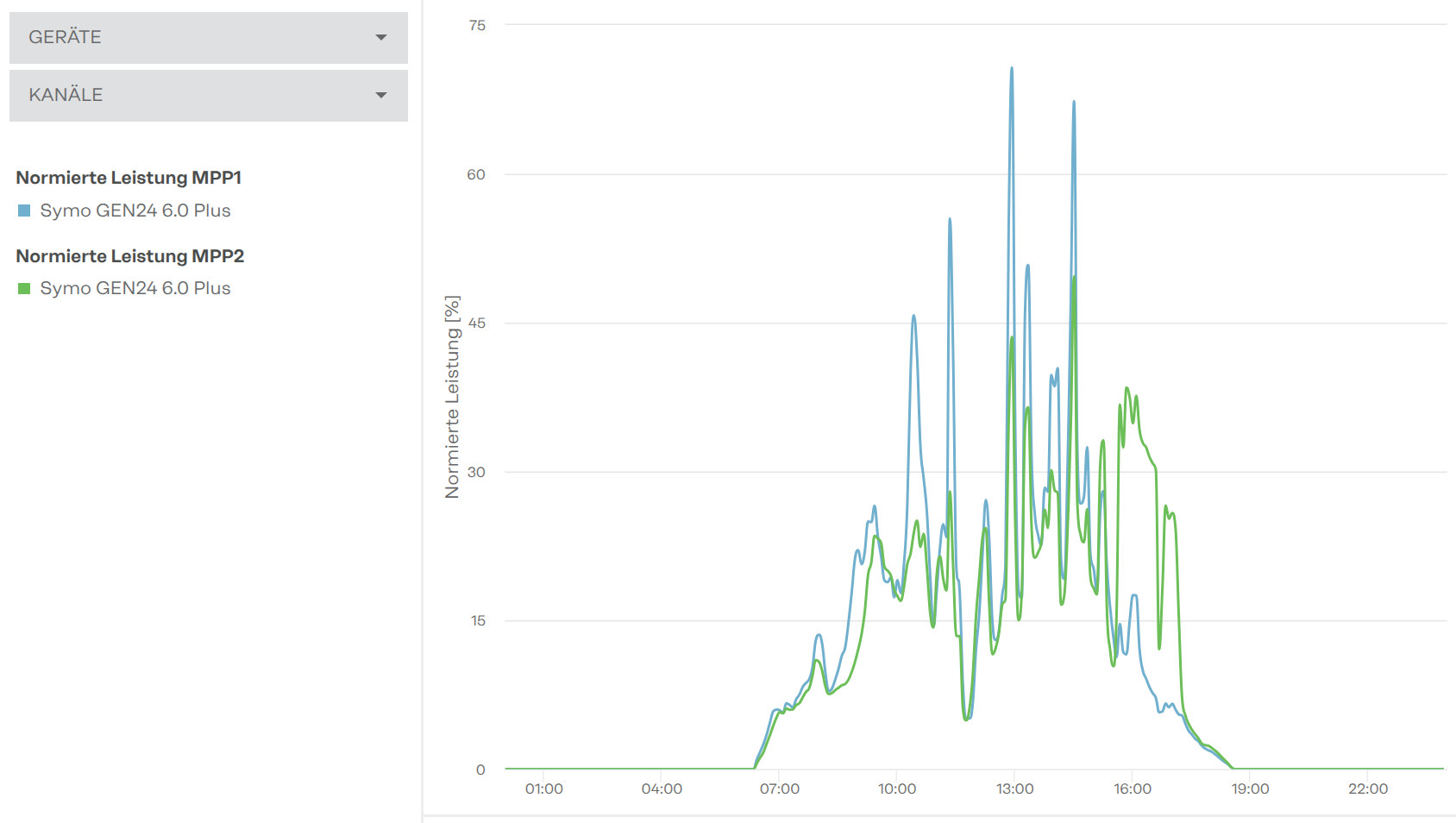Click the tallest blue peak tip near 13:00

(x=1012, y=68)
